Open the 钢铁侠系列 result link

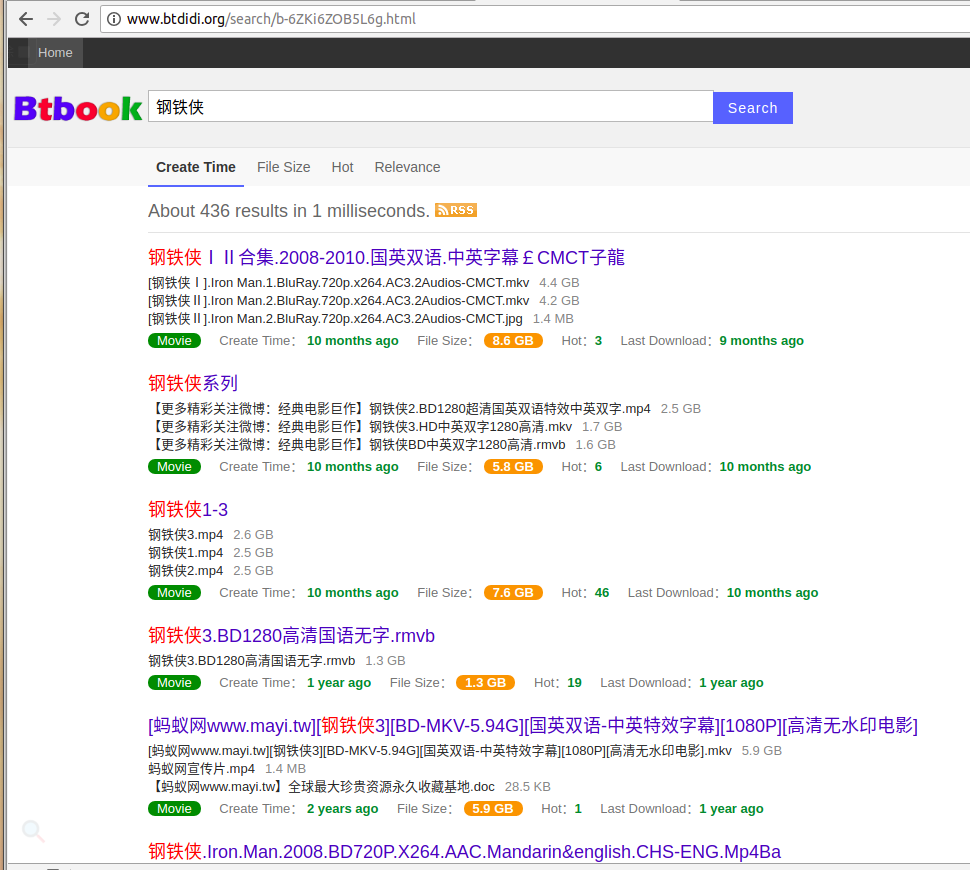(193, 383)
